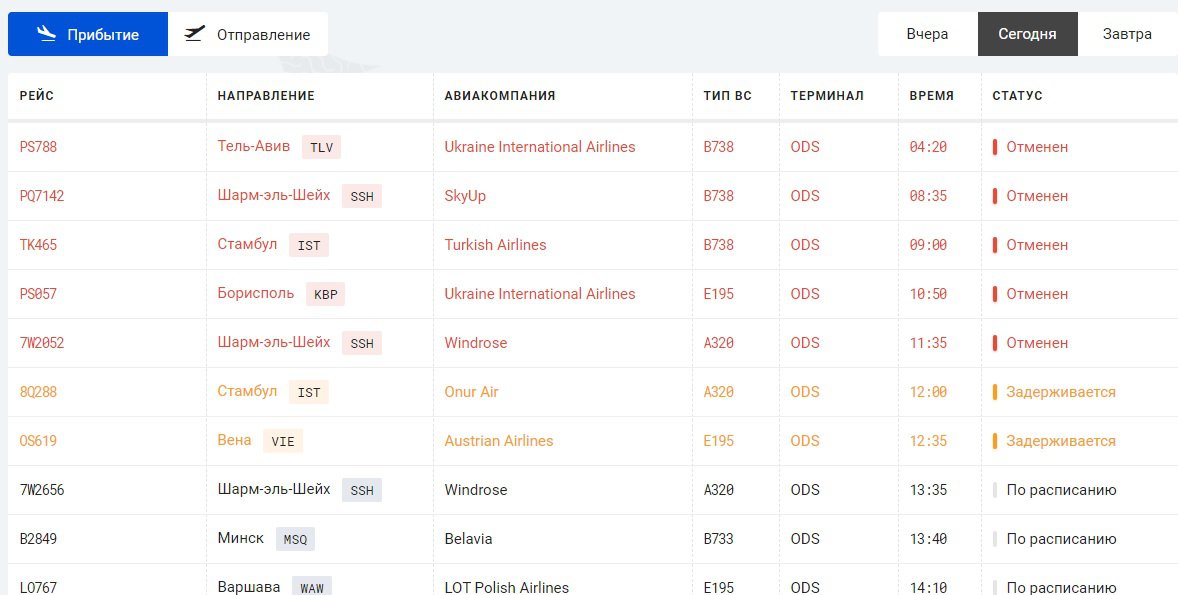The width and height of the screenshot is (1178, 595).
Task: Click По расписанию status for B2849
Action: (x=1062, y=539)
